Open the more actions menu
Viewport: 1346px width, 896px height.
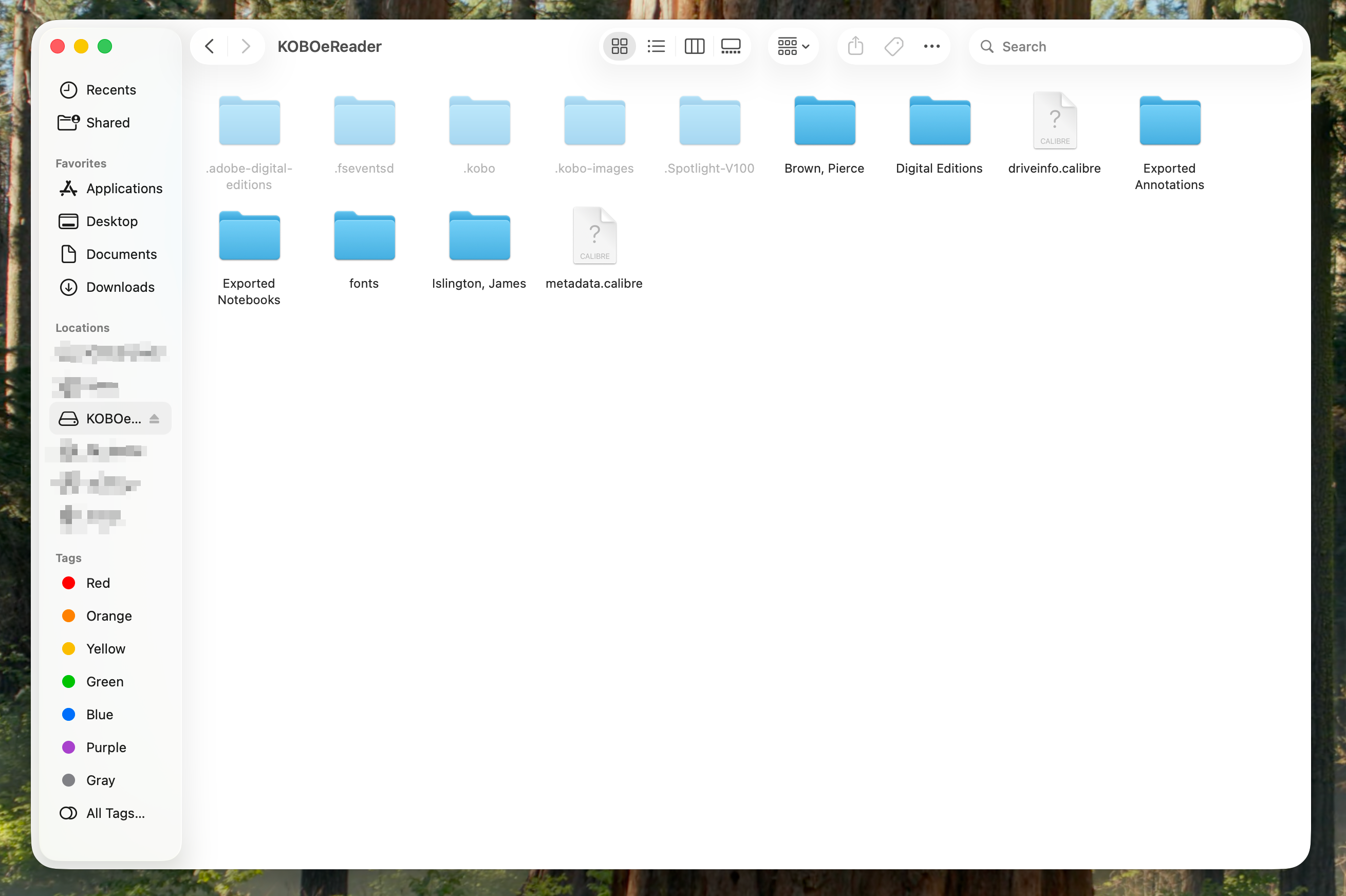point(931,46)
